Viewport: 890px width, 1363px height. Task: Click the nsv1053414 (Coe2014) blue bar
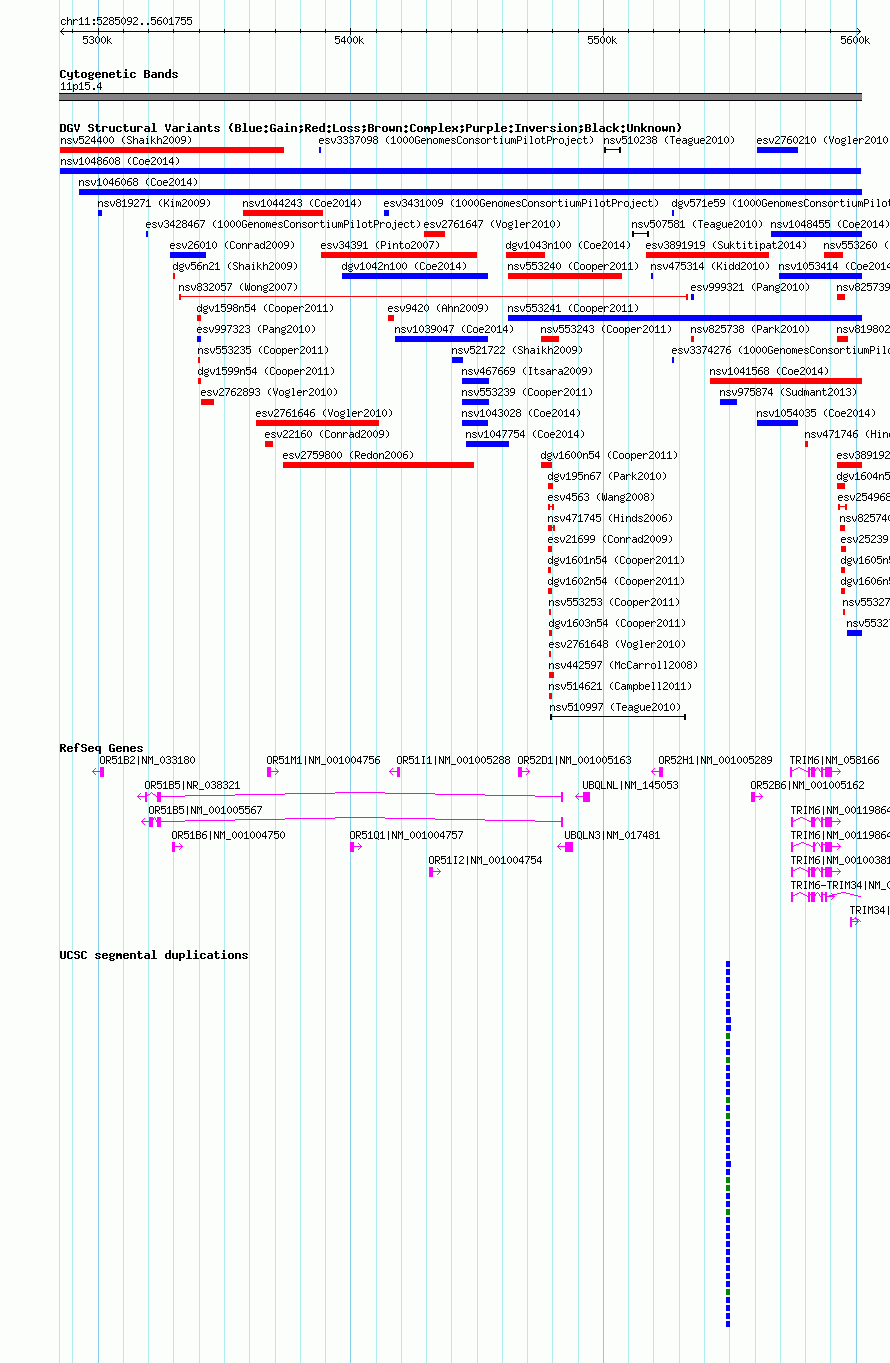pyautogui.click(x=820, y=276)
